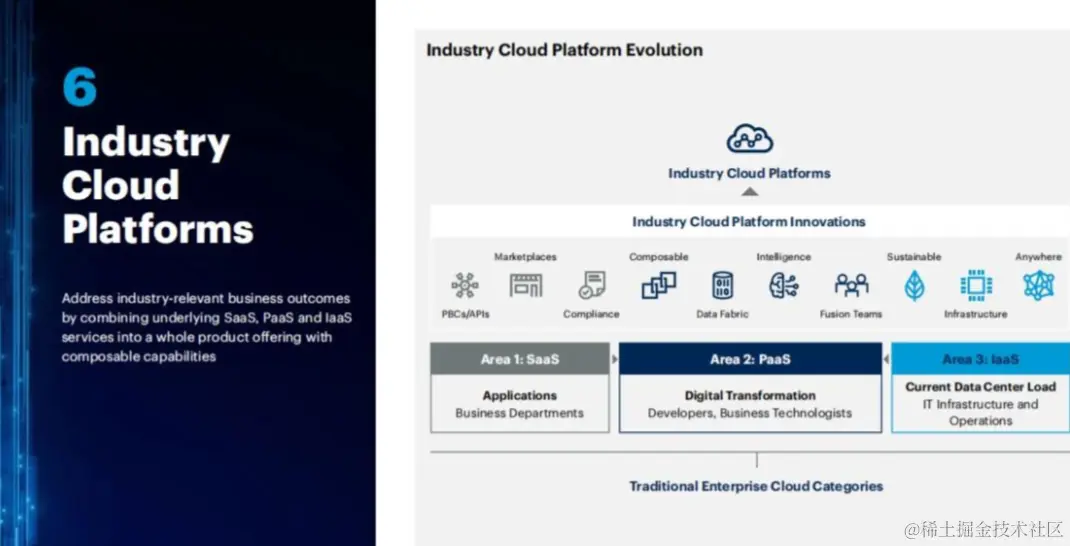Select the Marketplaces storefront icon
Viewport: 1070px width, 546px height.
(x=526, y=285)
